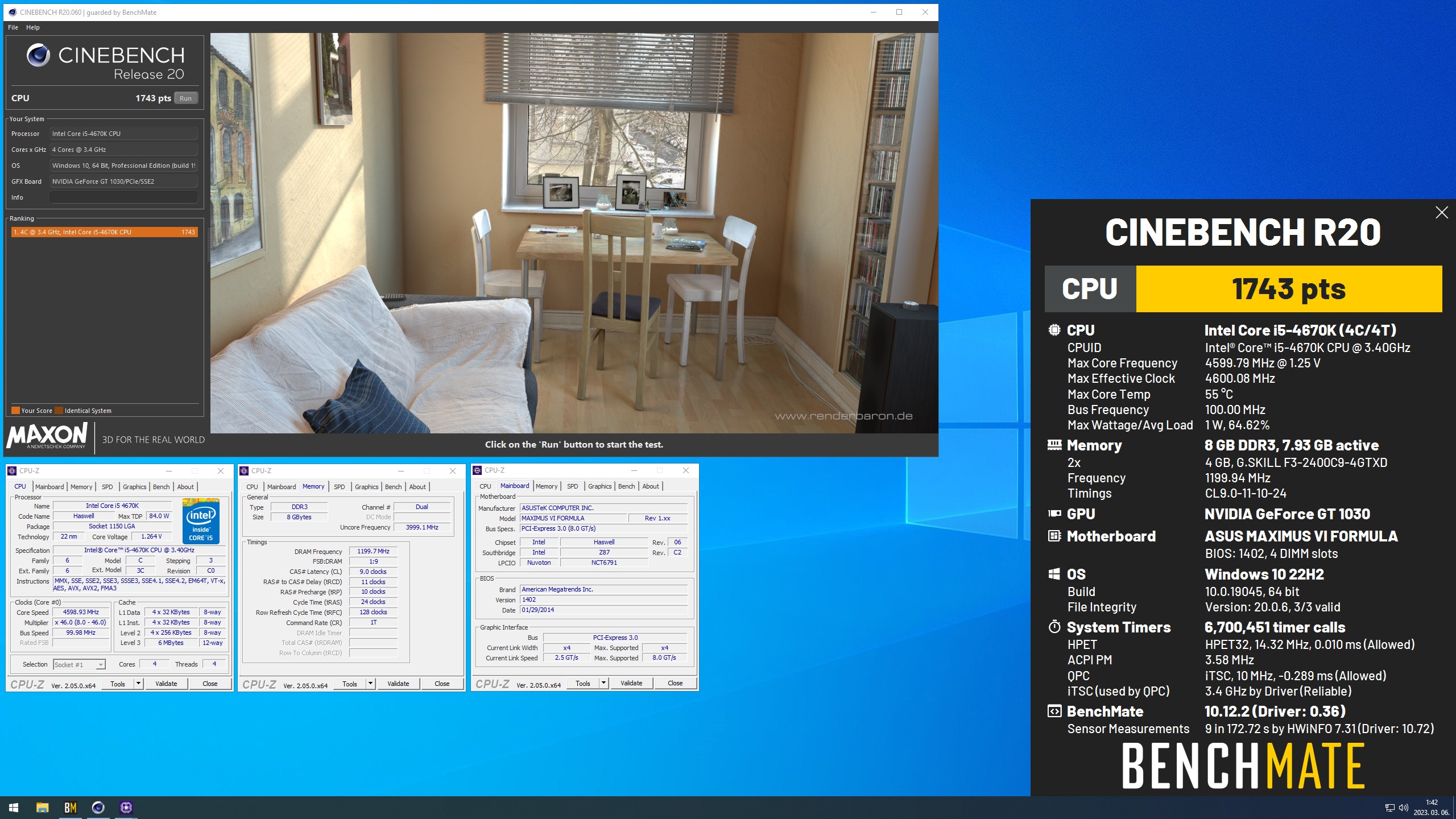The height and width of the screenshot is (819, 1456).
Task: Click the network tray icon
Action: coord(1389,808)
